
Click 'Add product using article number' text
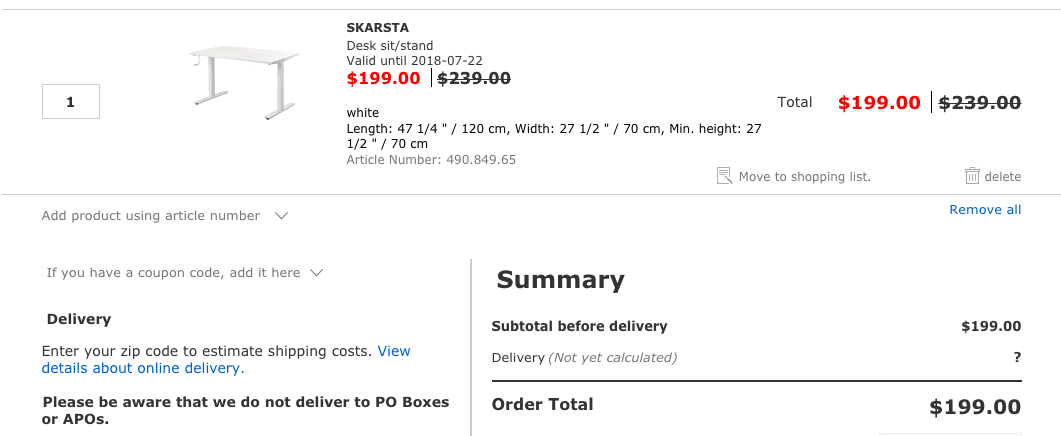click(x=151, y=215)
